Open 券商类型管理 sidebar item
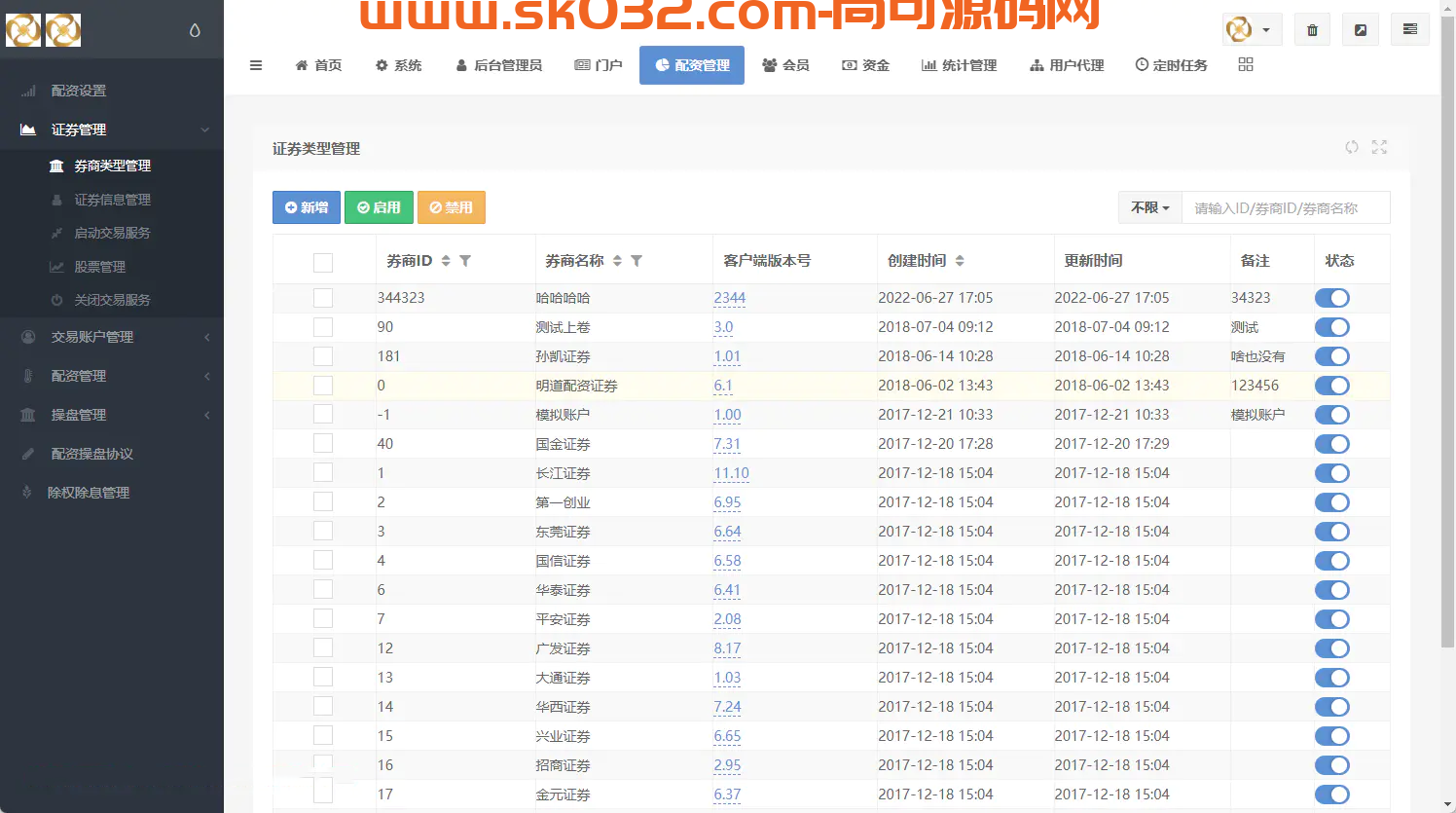The width and height of the screenshot is (1456, 813). click(112, 166)
